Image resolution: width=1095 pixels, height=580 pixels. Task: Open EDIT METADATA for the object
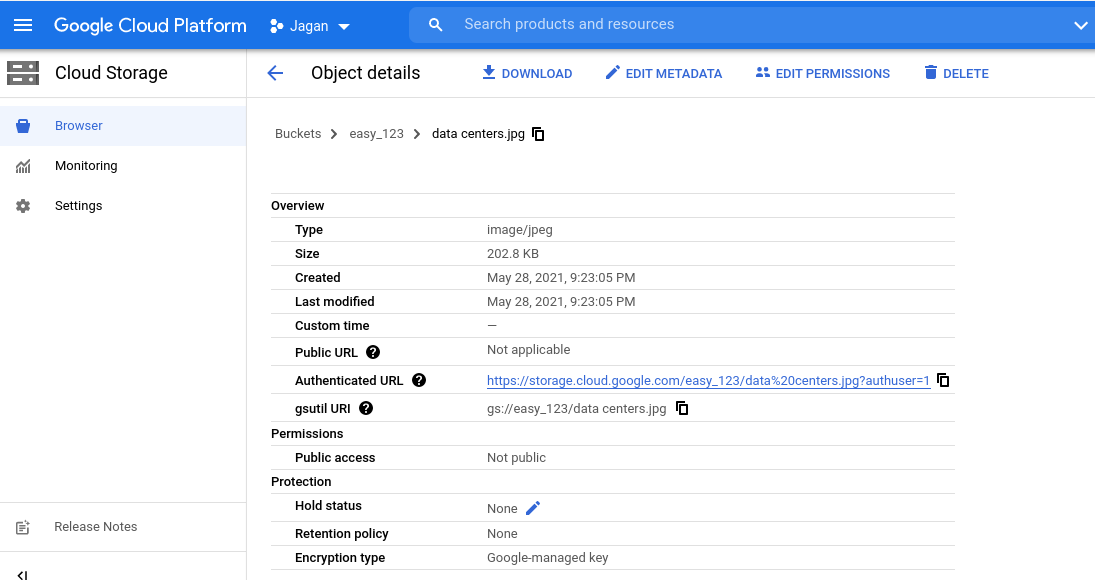(663, 73)
